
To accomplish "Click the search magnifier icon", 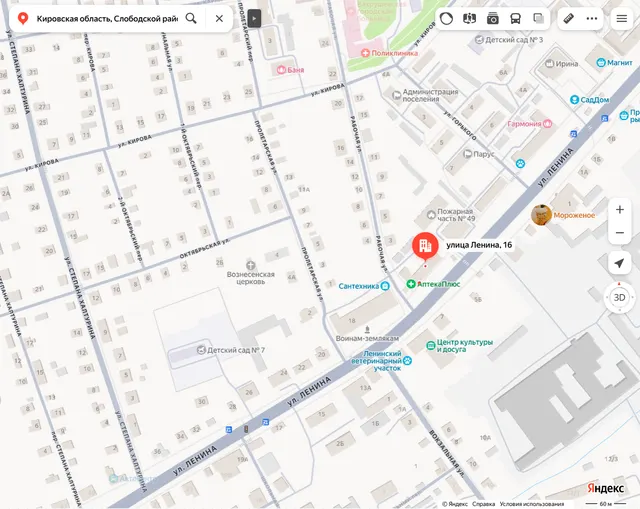I will pyautogui.click(x=191, y=18).
